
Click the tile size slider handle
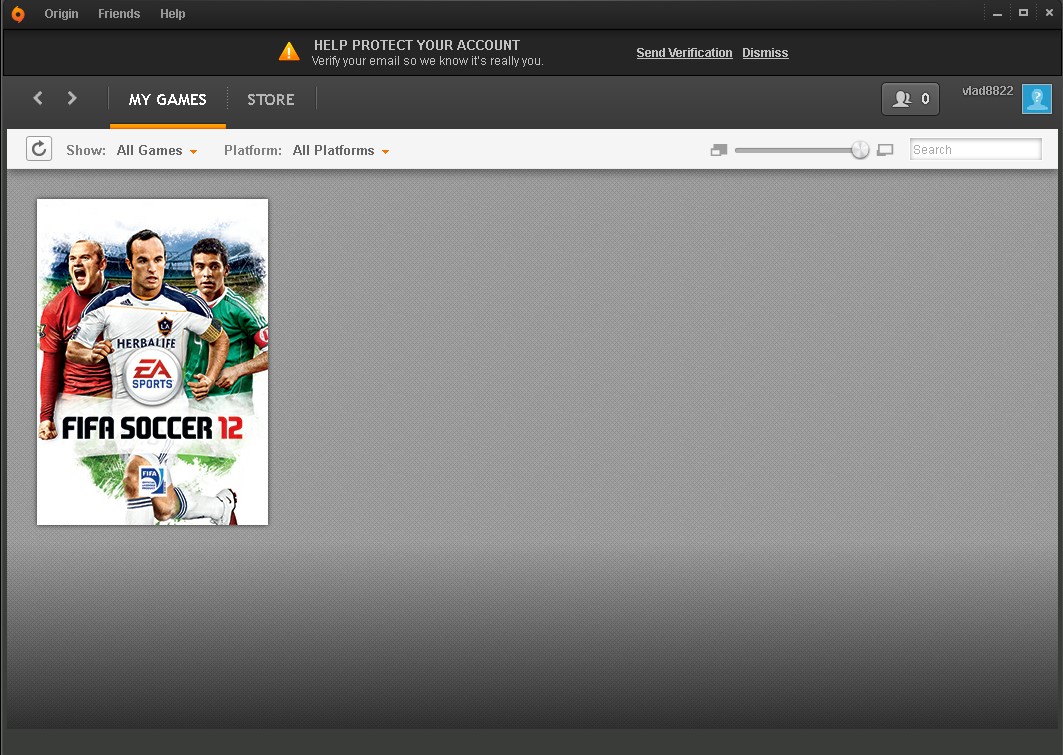(860, 150)
